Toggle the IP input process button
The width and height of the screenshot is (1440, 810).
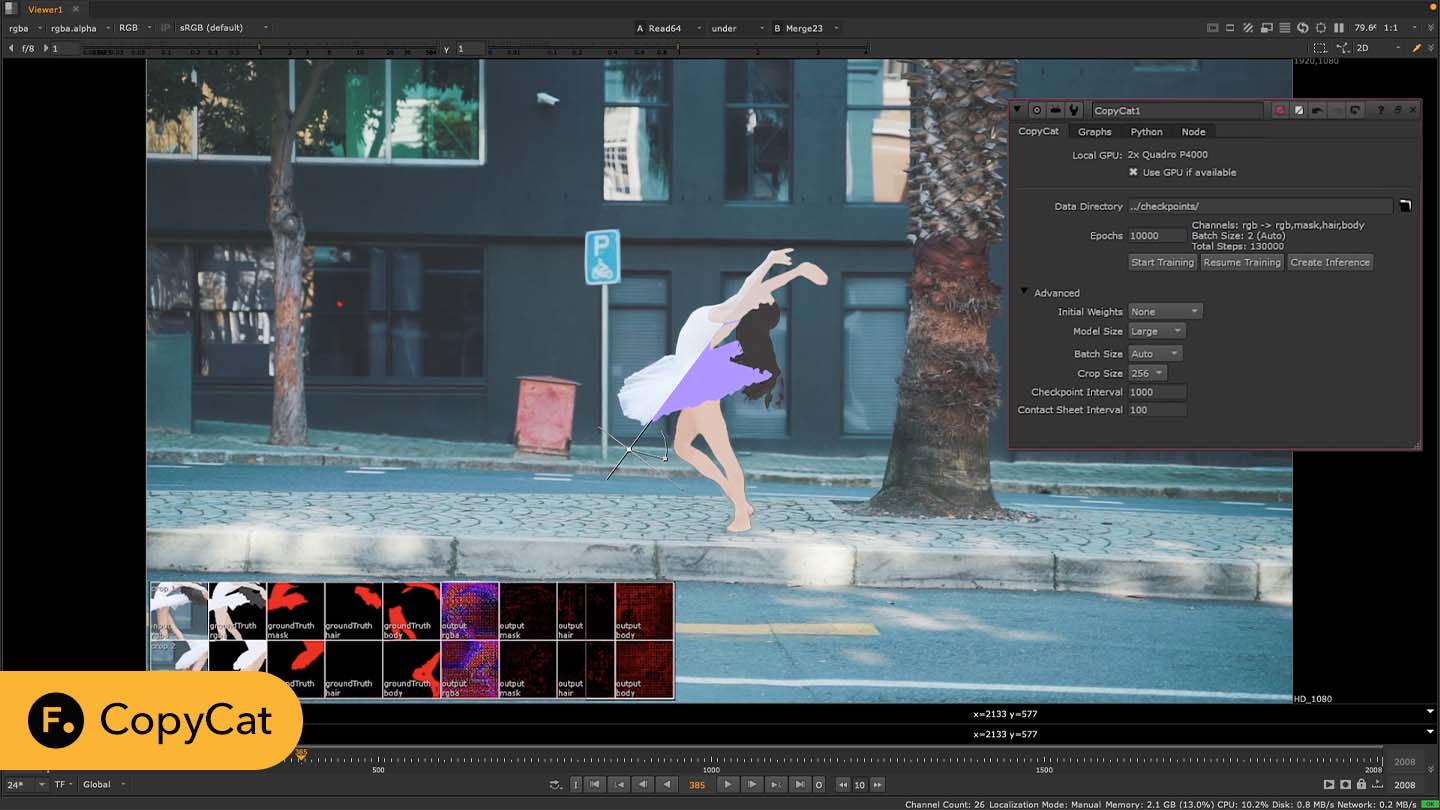click(165, 28)
